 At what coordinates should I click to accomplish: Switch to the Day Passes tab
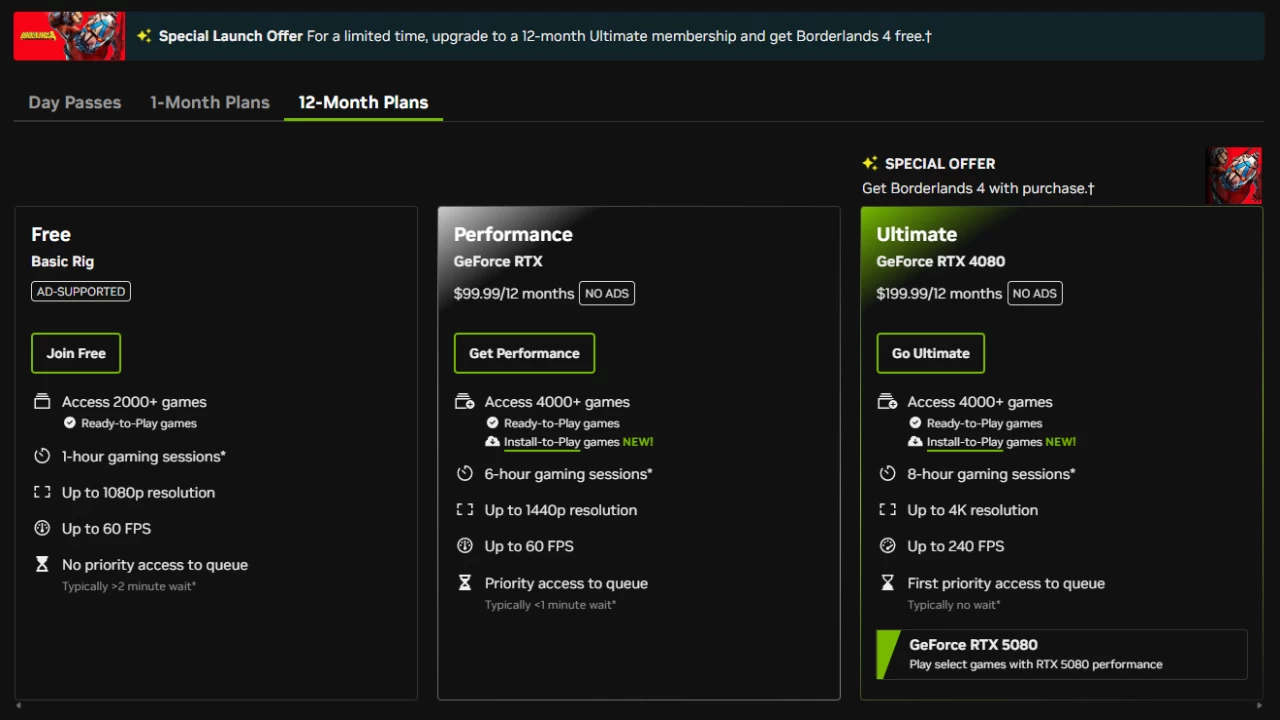point(75,102)
